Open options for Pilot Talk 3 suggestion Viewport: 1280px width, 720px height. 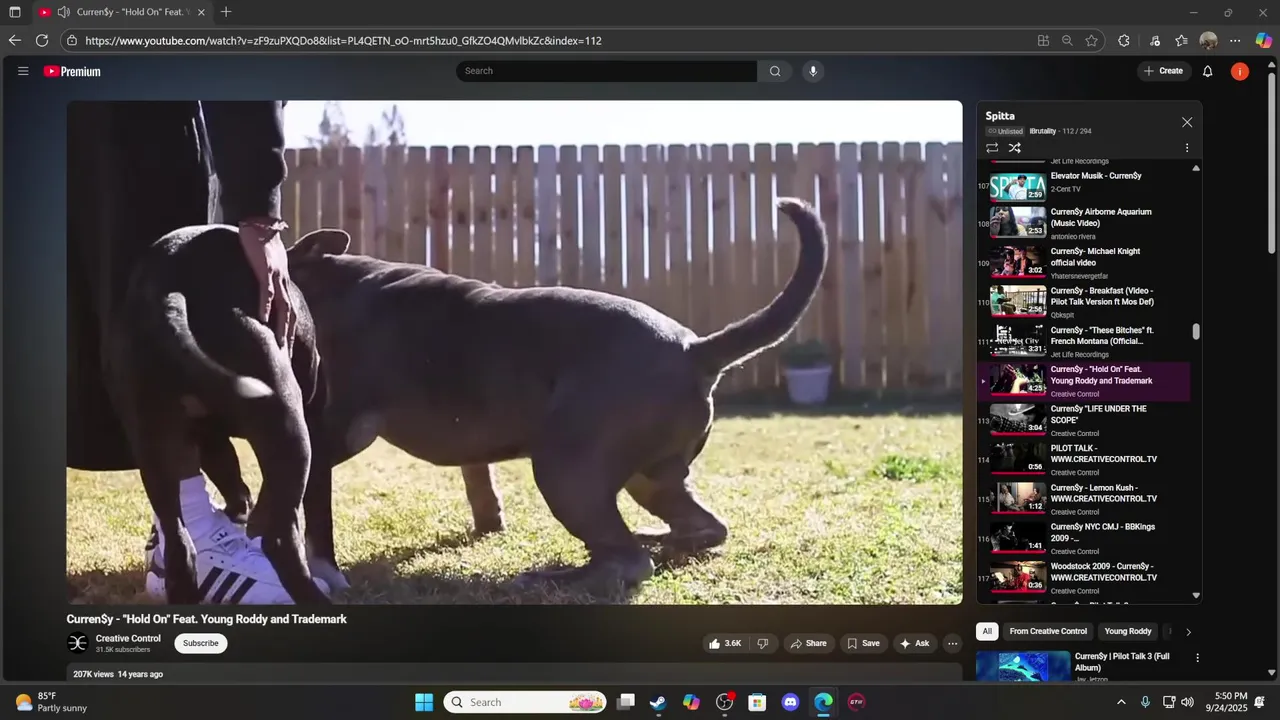tap(1197, 658)
